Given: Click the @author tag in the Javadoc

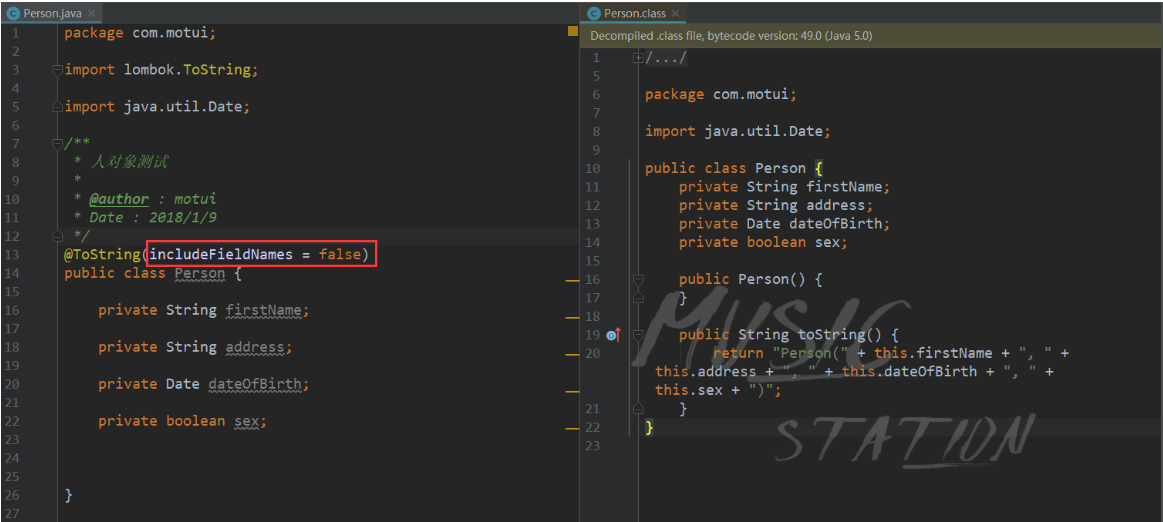Looking at the screenshot, I should click(119, 199).
